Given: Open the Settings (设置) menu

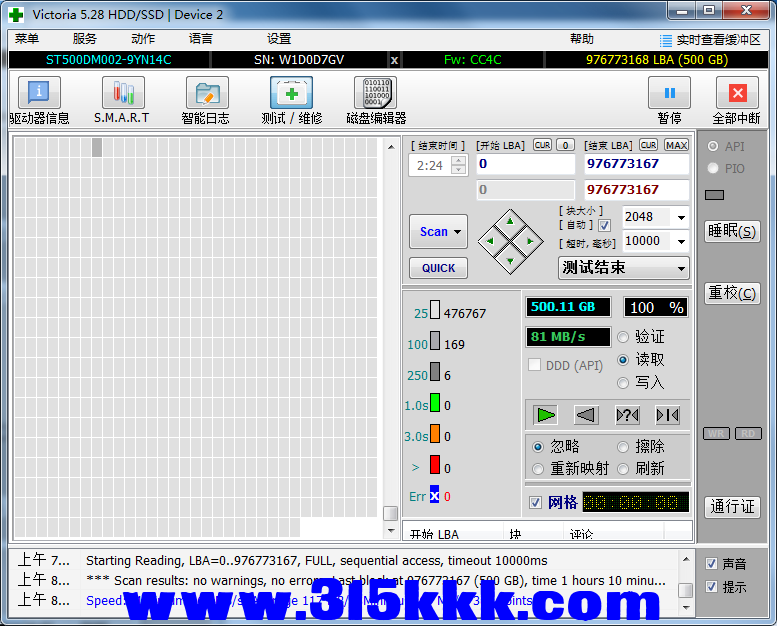Looking at the screenshot, I should click(x=279, y=39).
